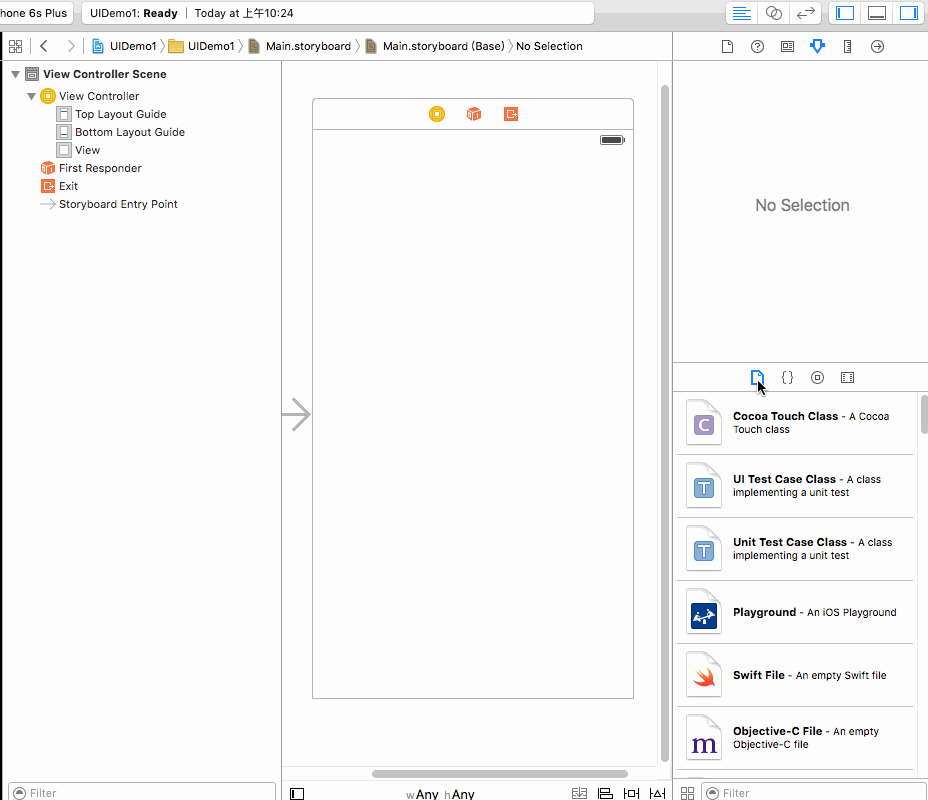This screenshot has height=800, width=928.
Task: Open the wAny hAny size class selector
Action: [x=441, y=793]
